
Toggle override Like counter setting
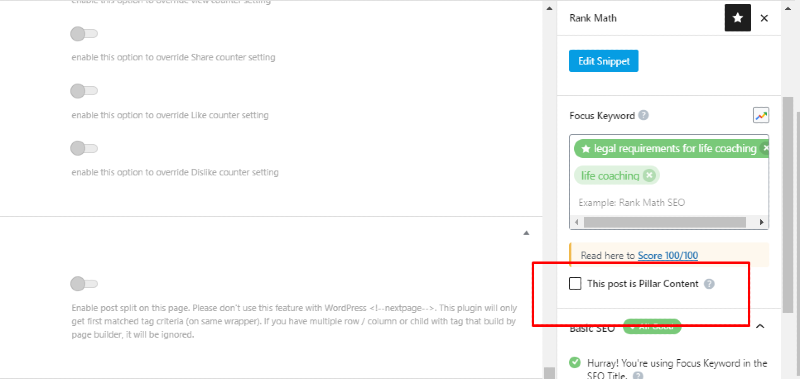(x=84, y=91)
